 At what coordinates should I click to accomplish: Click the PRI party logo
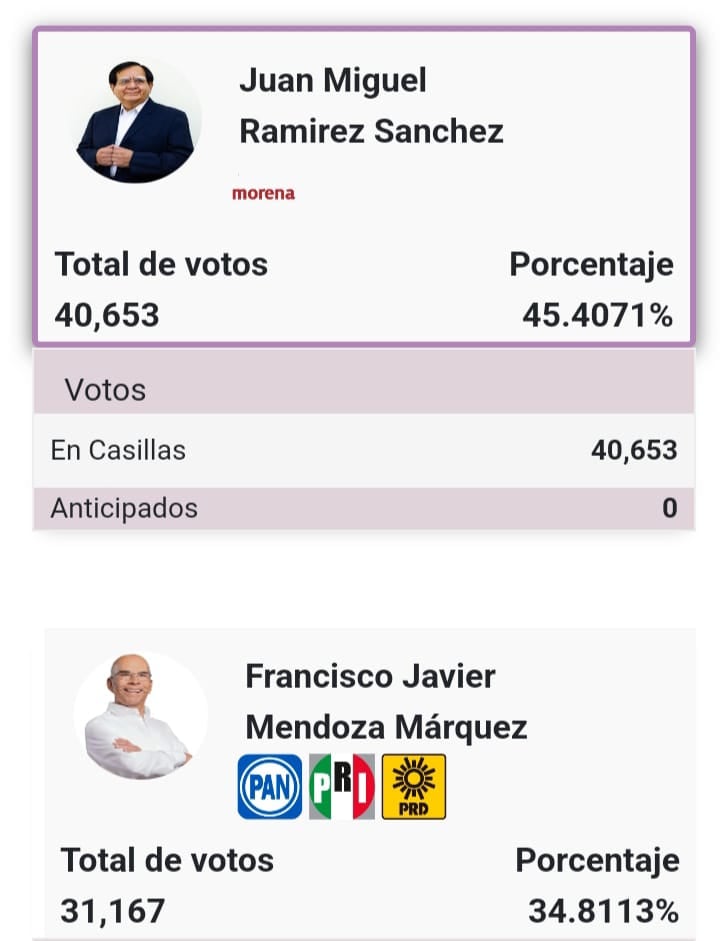pyautogui.click(x=341, y=786)
